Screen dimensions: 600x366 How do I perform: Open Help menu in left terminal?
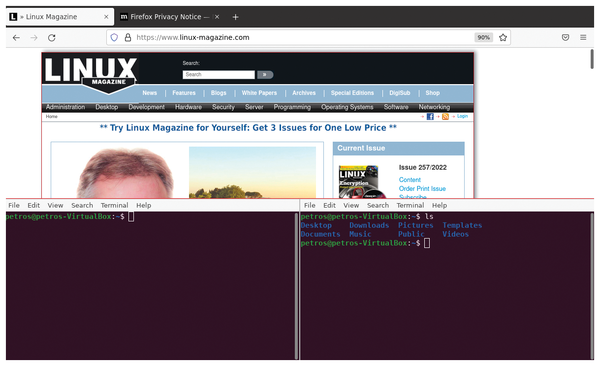143,205
